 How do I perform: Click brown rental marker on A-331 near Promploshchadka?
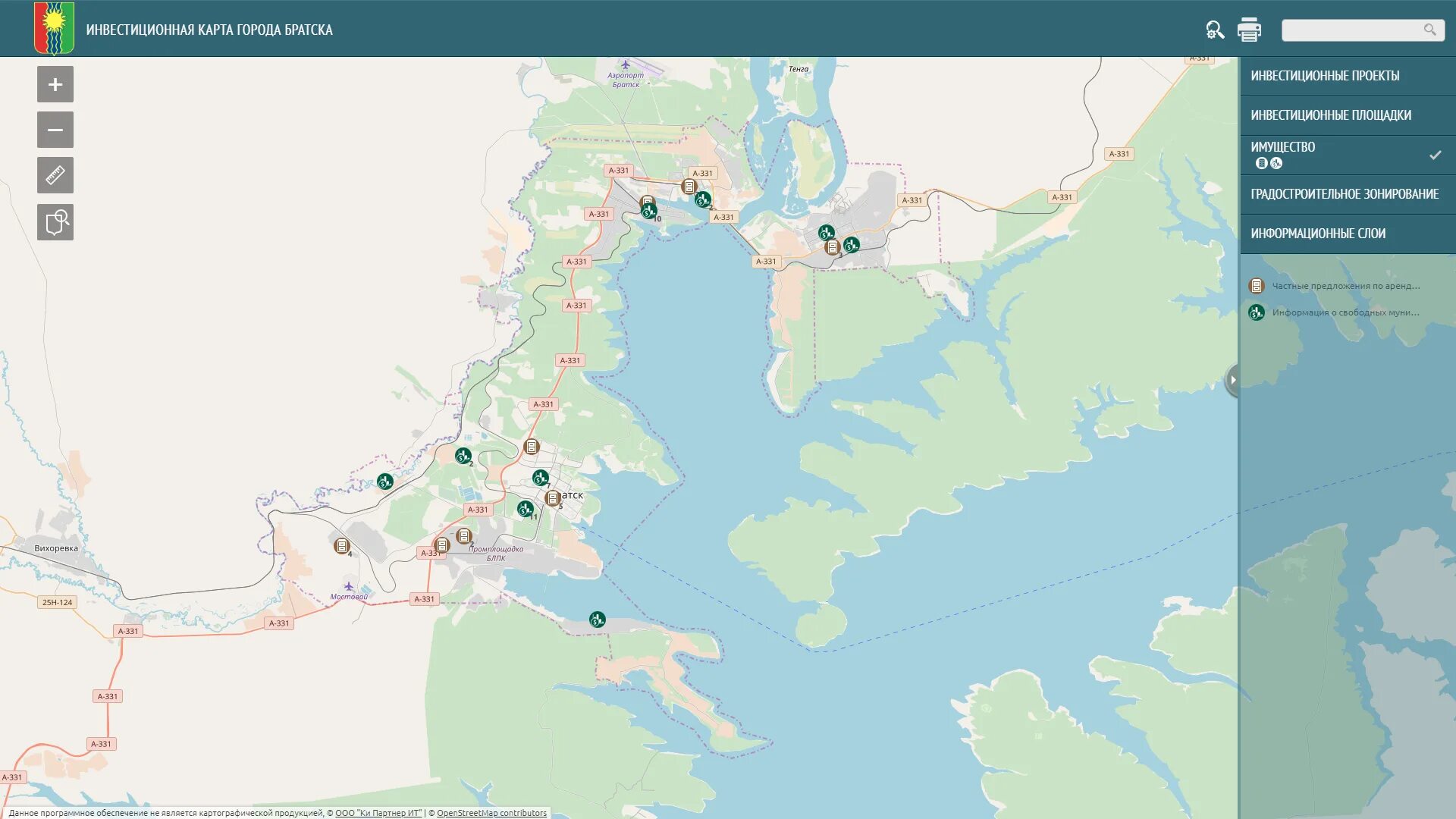pyautogui.click(x=442, y=545)
